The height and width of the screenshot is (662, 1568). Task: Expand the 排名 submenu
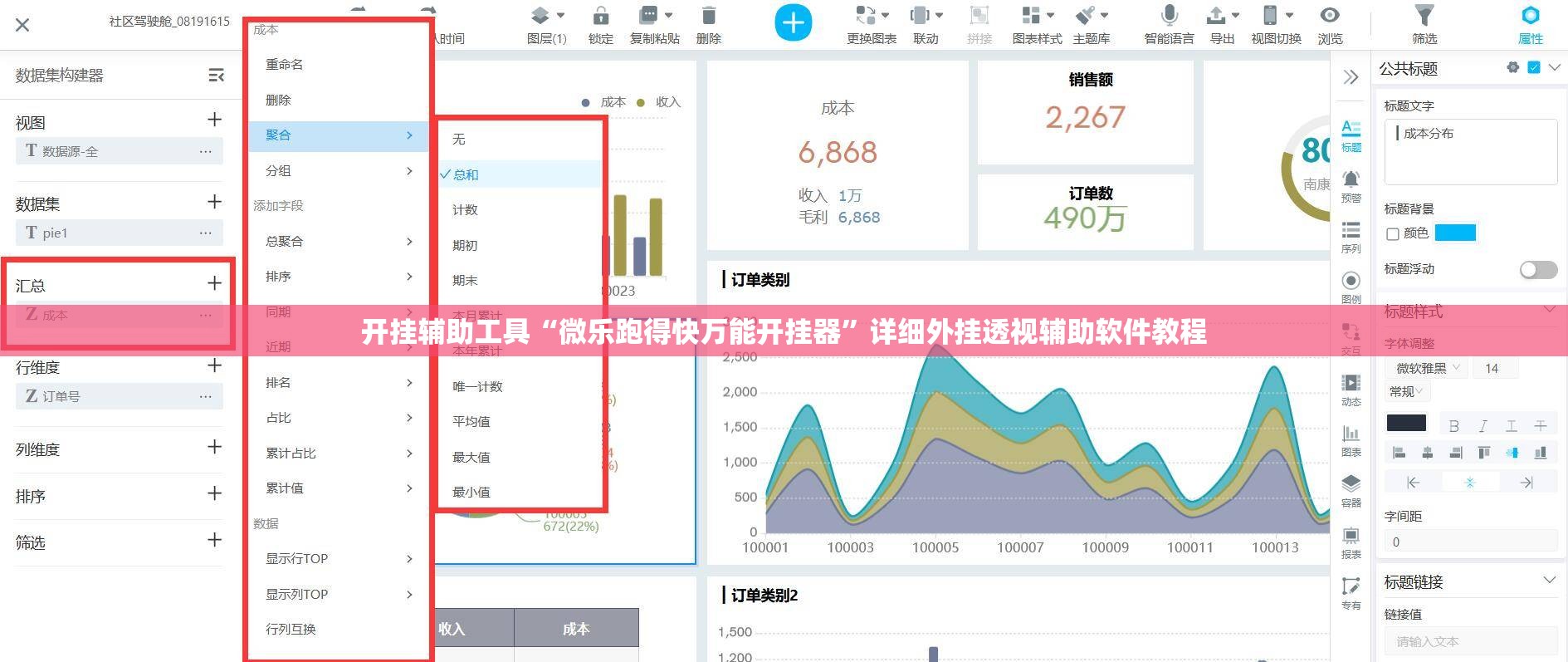pyautogui.click(x=339, y=382)
